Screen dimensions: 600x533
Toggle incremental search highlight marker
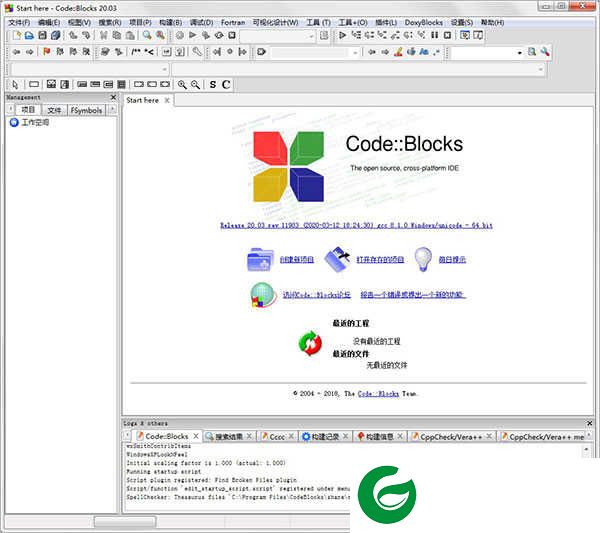[x=398, y=52]
